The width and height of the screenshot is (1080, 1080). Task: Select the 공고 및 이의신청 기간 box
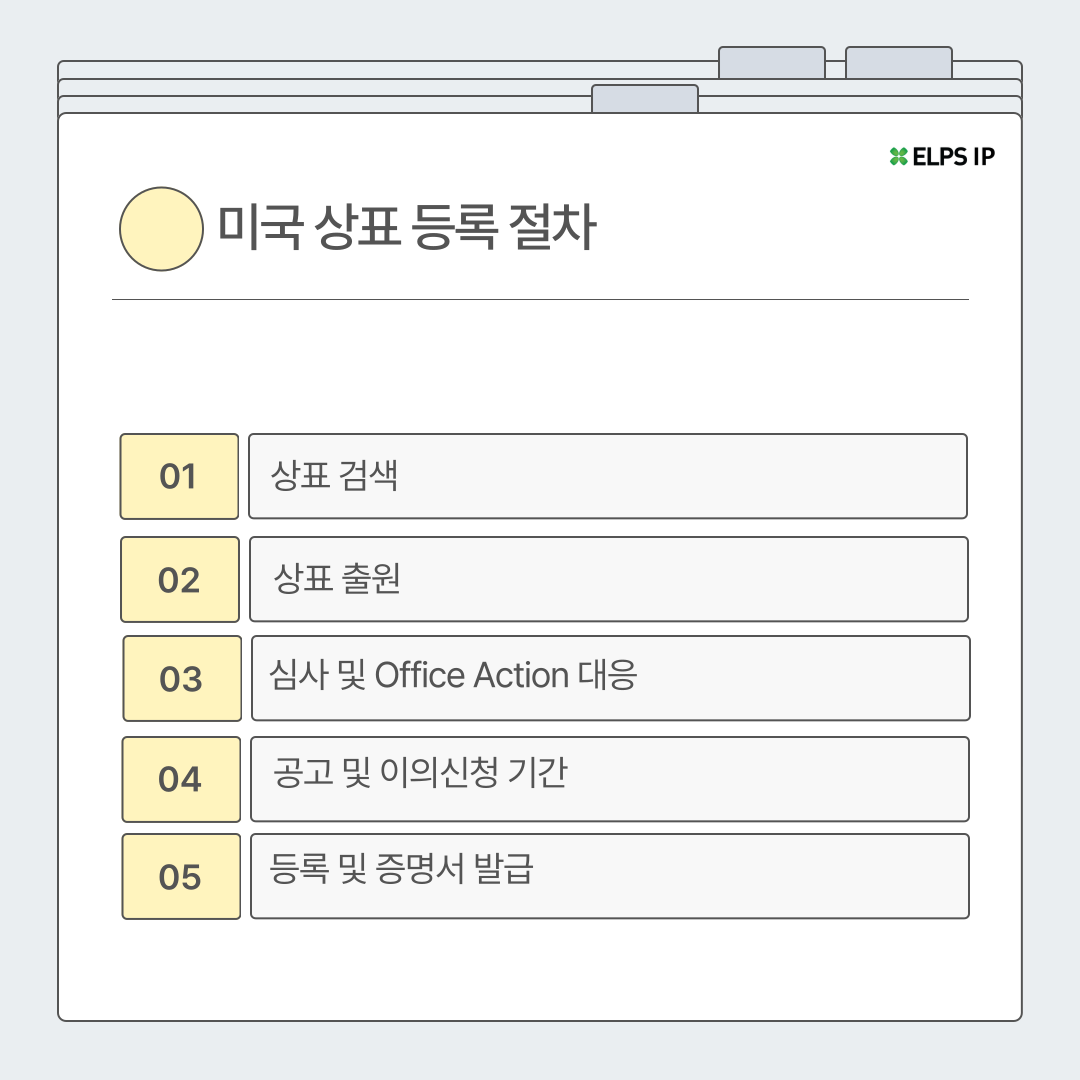click(610, 779)
